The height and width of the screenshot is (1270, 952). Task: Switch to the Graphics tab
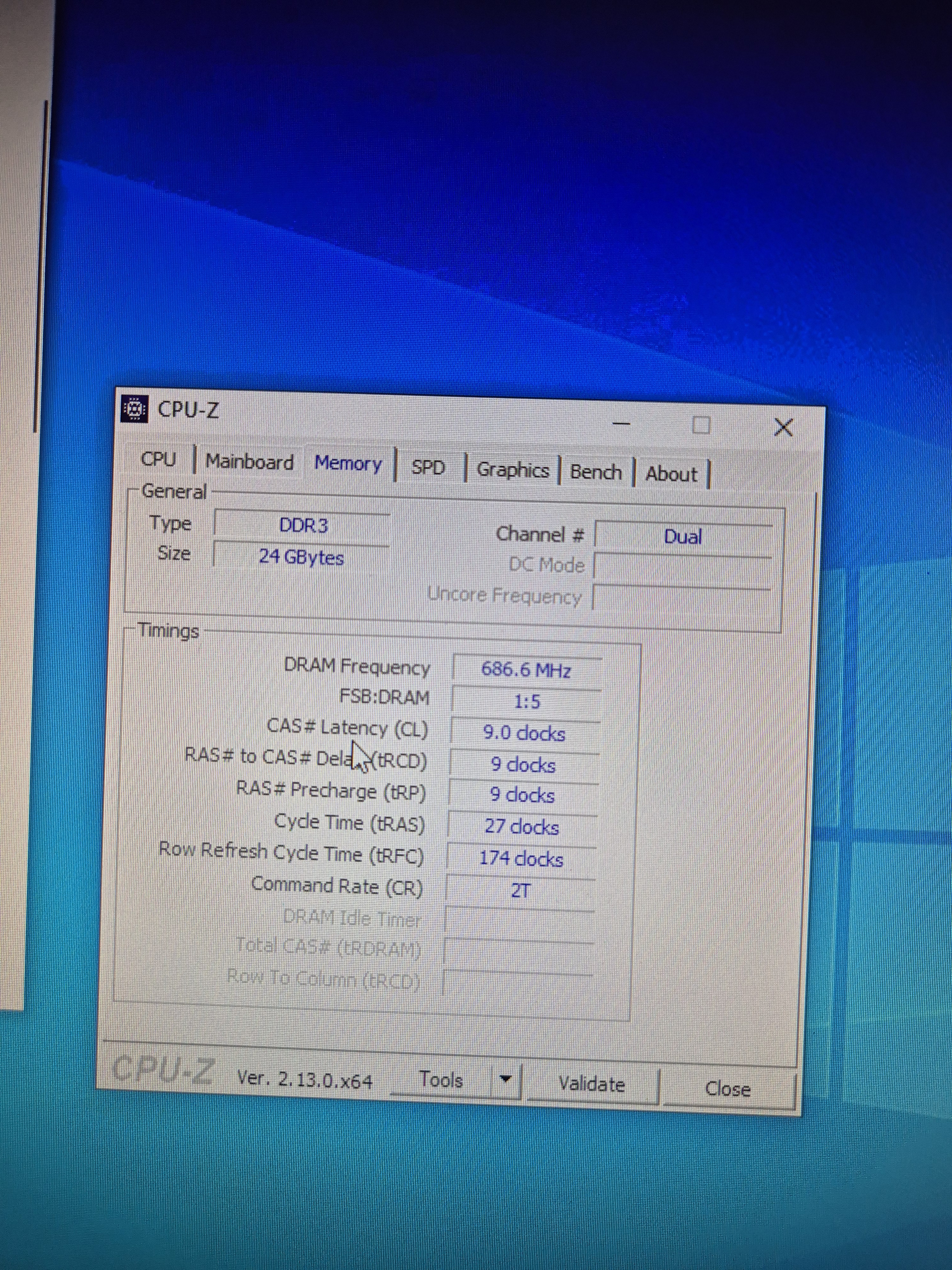click(513, 470)
